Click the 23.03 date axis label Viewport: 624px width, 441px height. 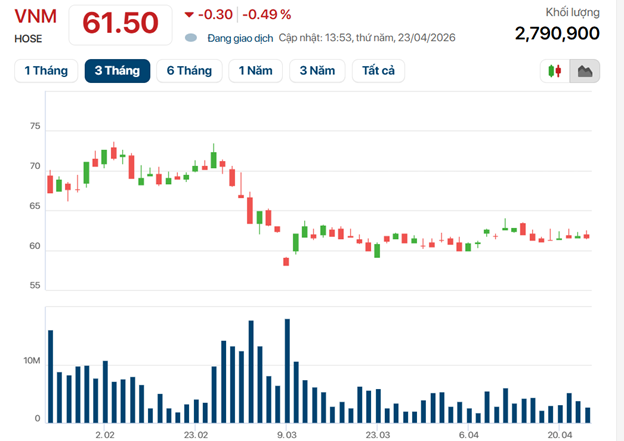[378, 435]
